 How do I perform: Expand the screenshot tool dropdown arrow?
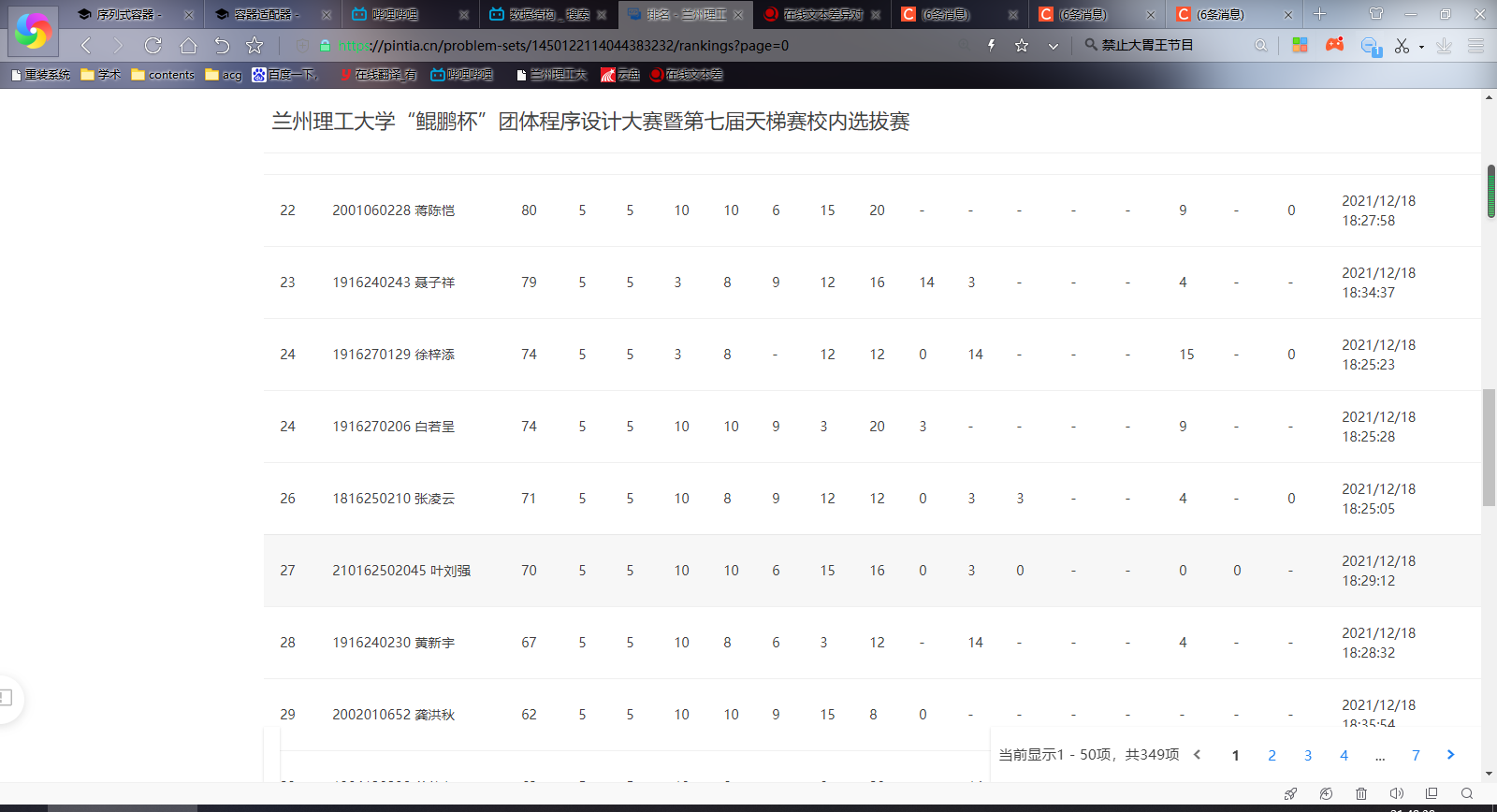(1421, 46)
